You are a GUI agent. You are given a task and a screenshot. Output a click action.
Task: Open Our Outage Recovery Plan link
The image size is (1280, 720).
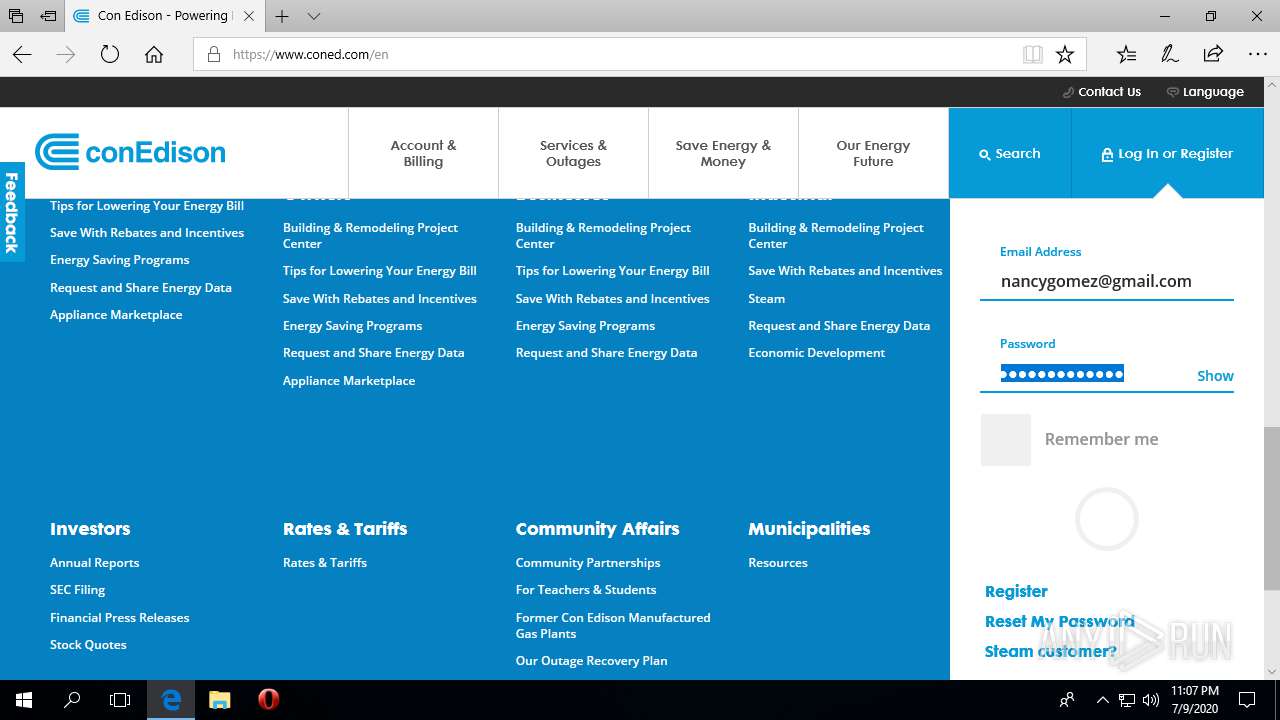[592, 661]
